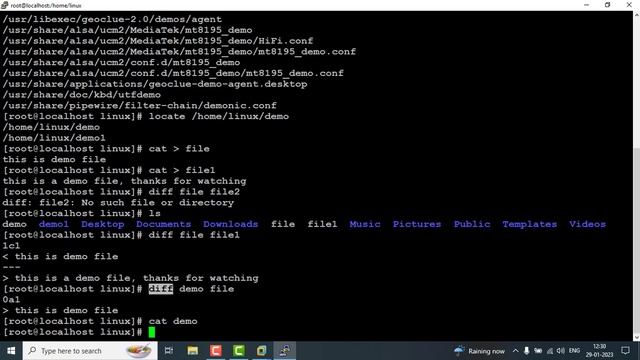Restore down the PuTTY window
Image resolution: width=640 pixels, height=360 pixels.
[608, 5]
